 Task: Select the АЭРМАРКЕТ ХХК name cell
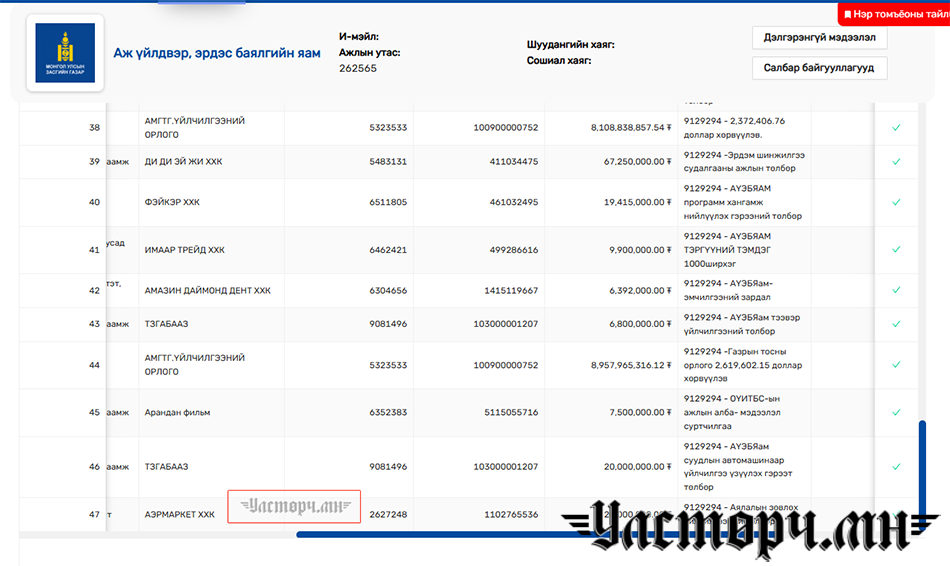pyautogui.click(x=179, y=514)
